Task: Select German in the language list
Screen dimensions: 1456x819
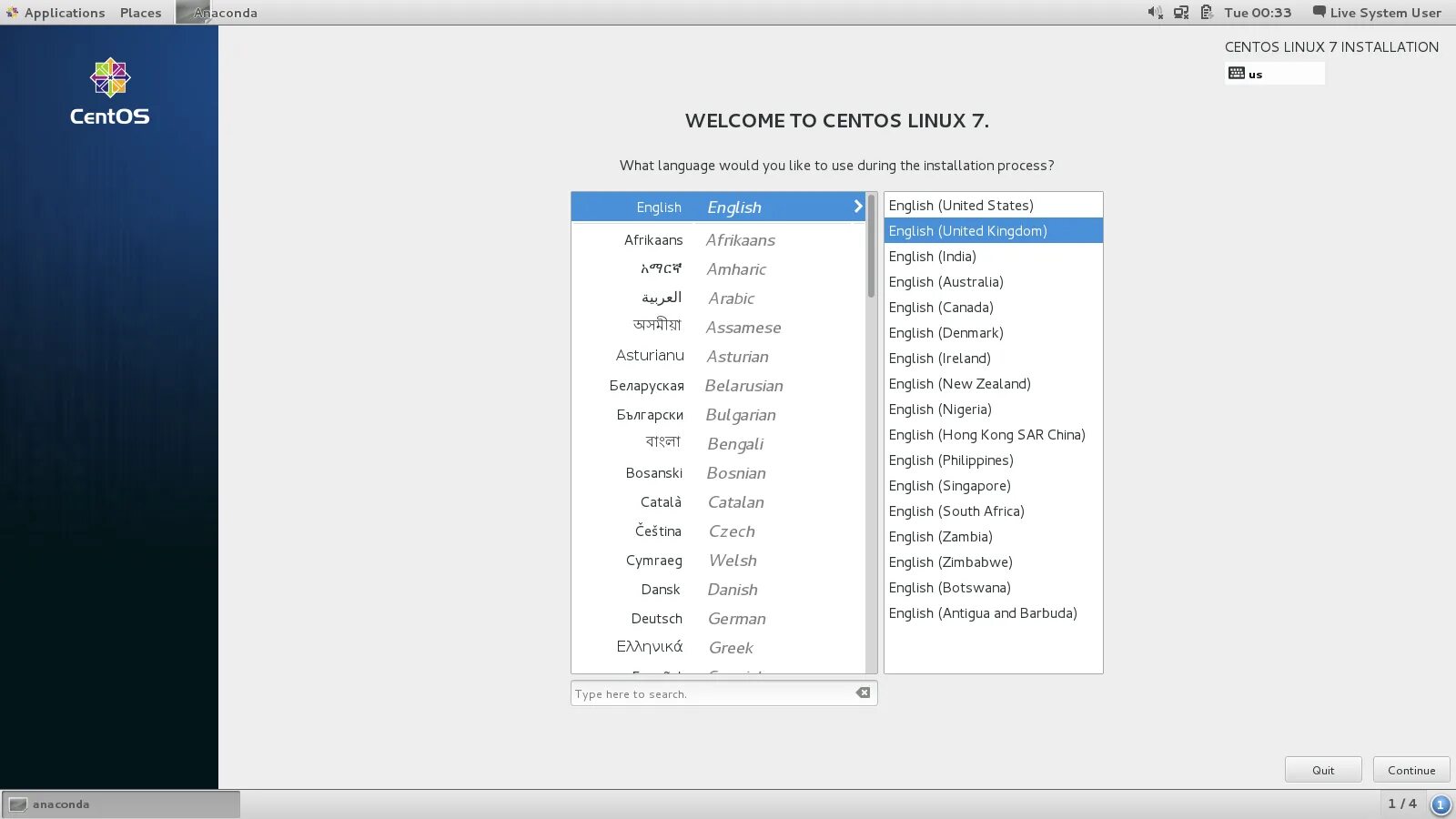Action: (718, 619)
